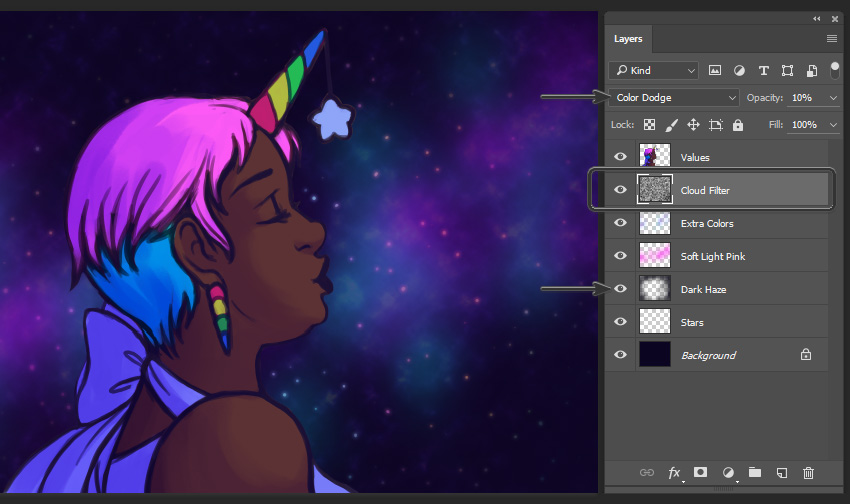Filter layers by pixel layers icon
Viewport: 850px width, 504px height.
pyautogui.click(x=715, y=70)
